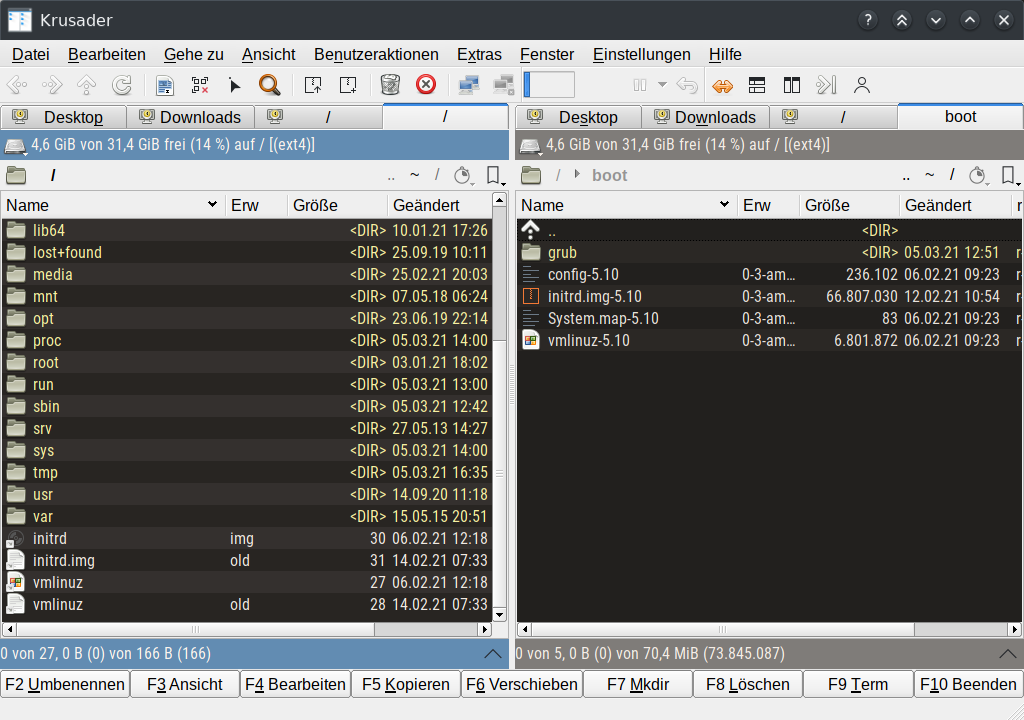Open left panel bookmarks dropdown
Screen dimensions: 1024x720
point(495,175)
